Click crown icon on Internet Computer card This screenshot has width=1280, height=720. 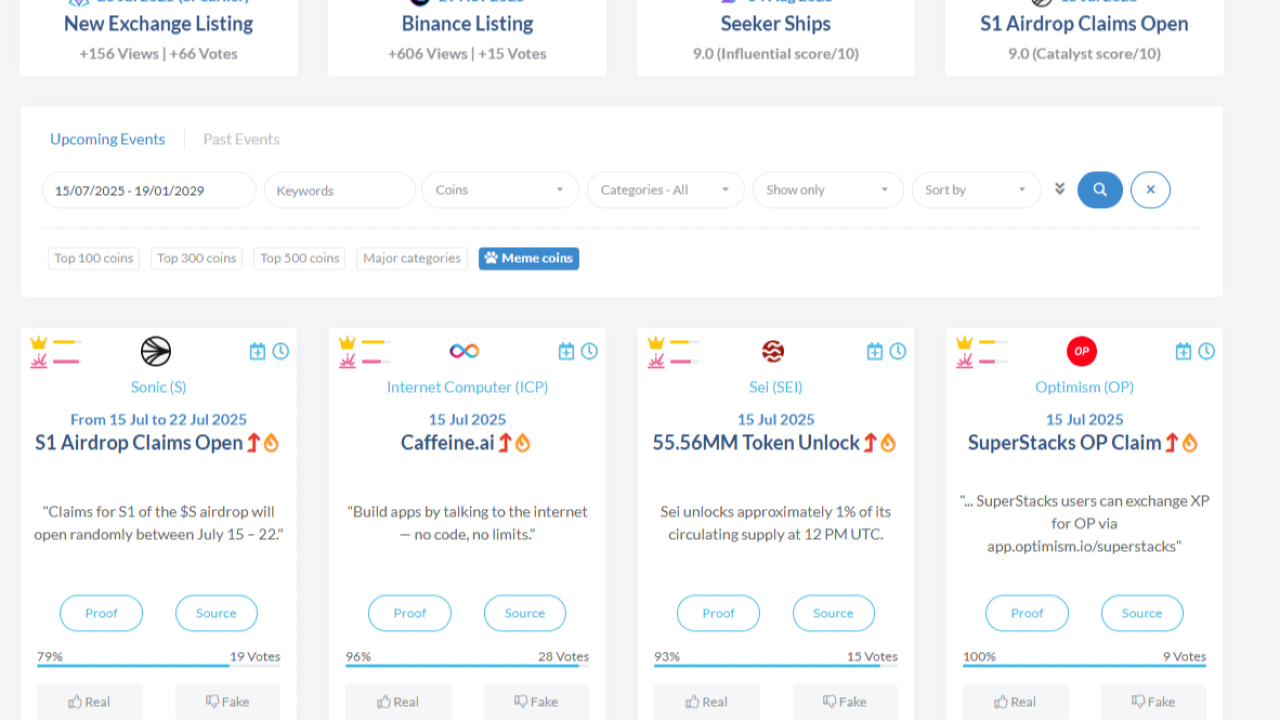(347, 342)
